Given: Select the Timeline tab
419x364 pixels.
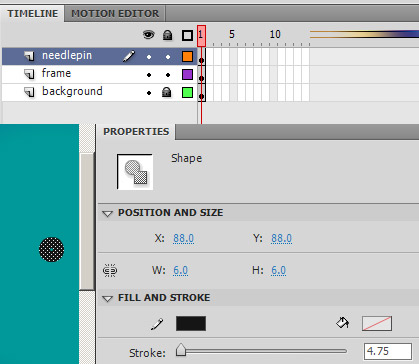Looking at the screenshot, I should click(33, 14).
